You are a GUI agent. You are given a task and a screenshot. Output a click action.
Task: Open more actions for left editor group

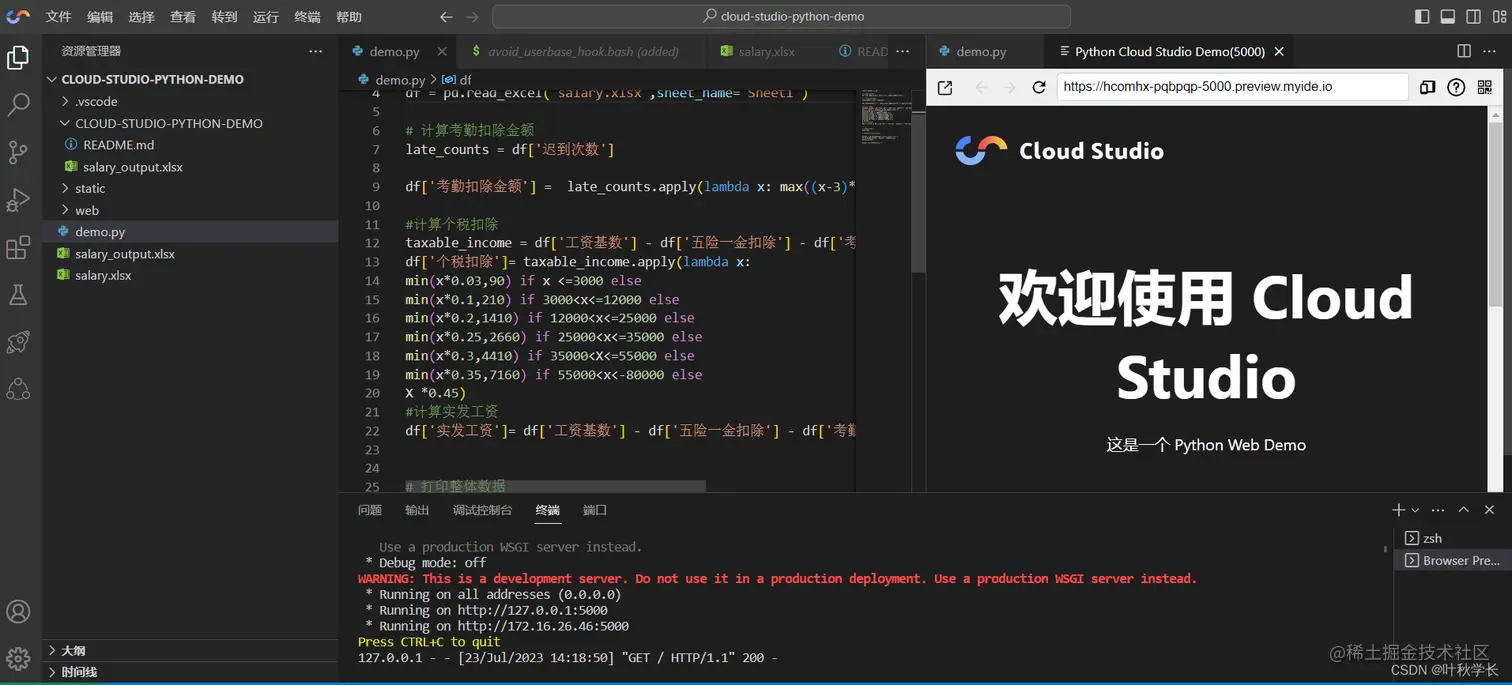click(902, 51)
